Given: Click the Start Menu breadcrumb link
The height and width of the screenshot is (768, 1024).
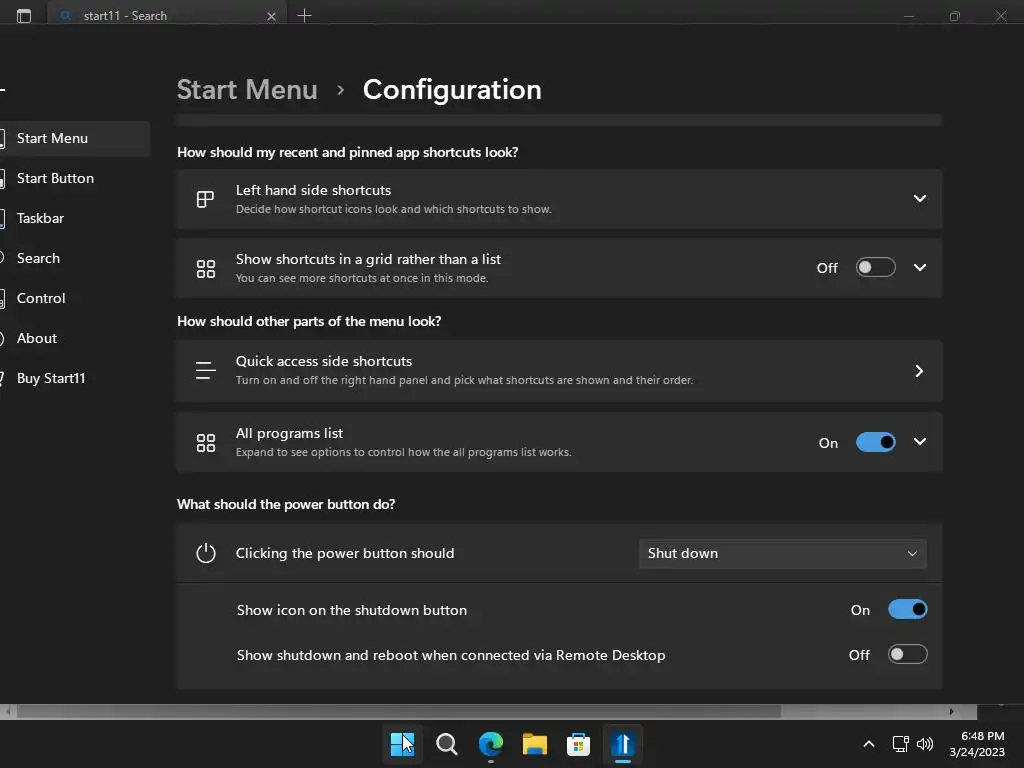Looking at the screenshot, I should click(247, 89).
